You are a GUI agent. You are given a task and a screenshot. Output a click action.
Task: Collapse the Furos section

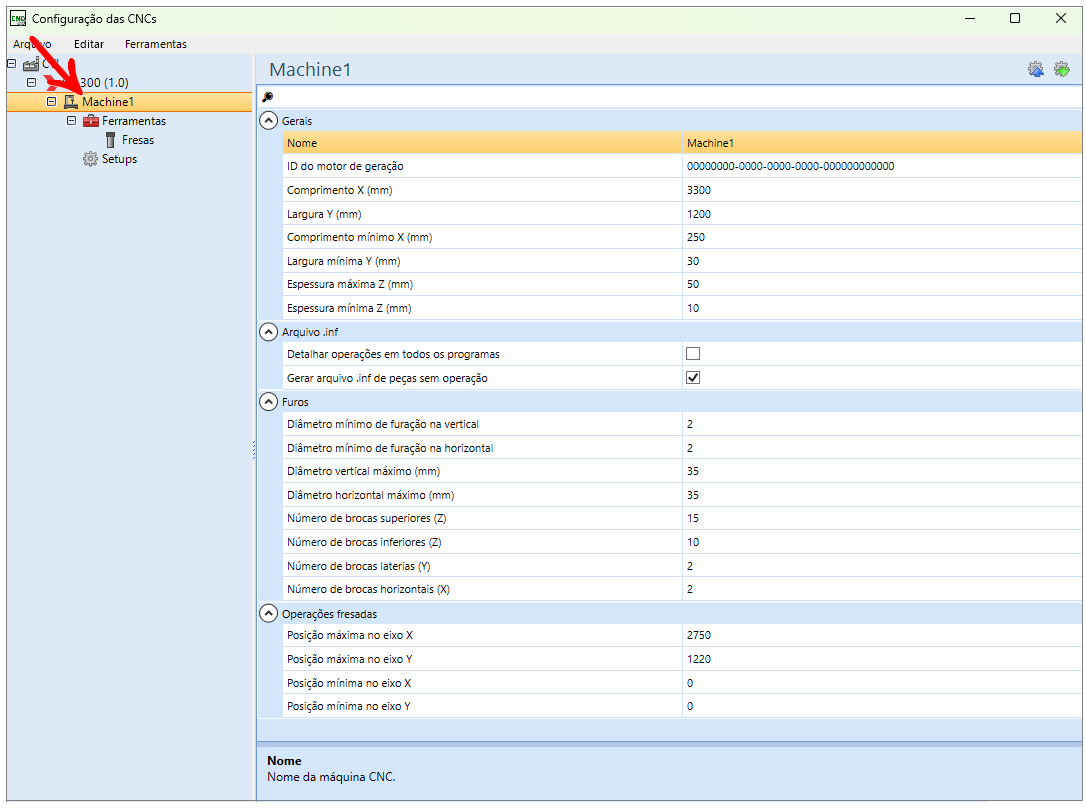point(268,402)
